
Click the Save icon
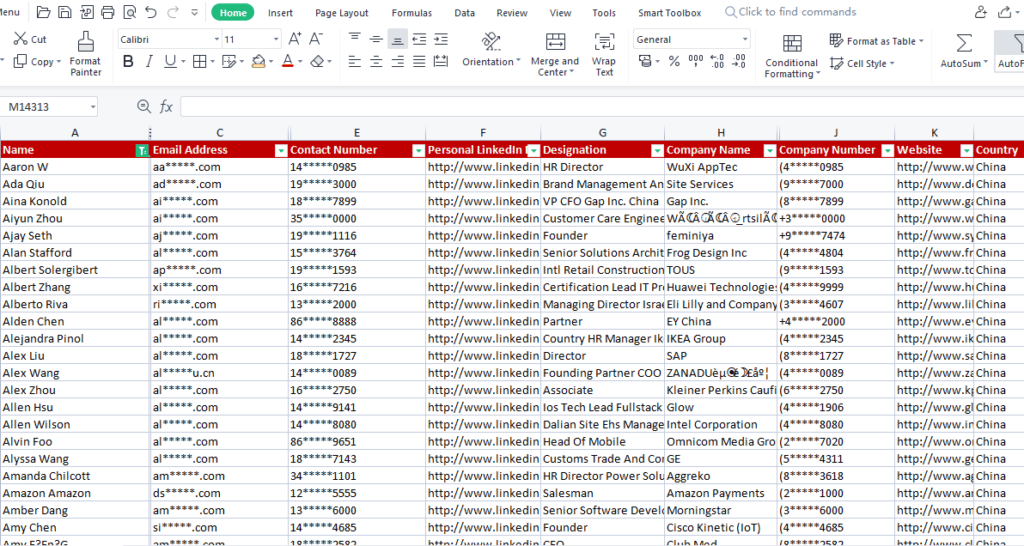[x=65, y=12]
